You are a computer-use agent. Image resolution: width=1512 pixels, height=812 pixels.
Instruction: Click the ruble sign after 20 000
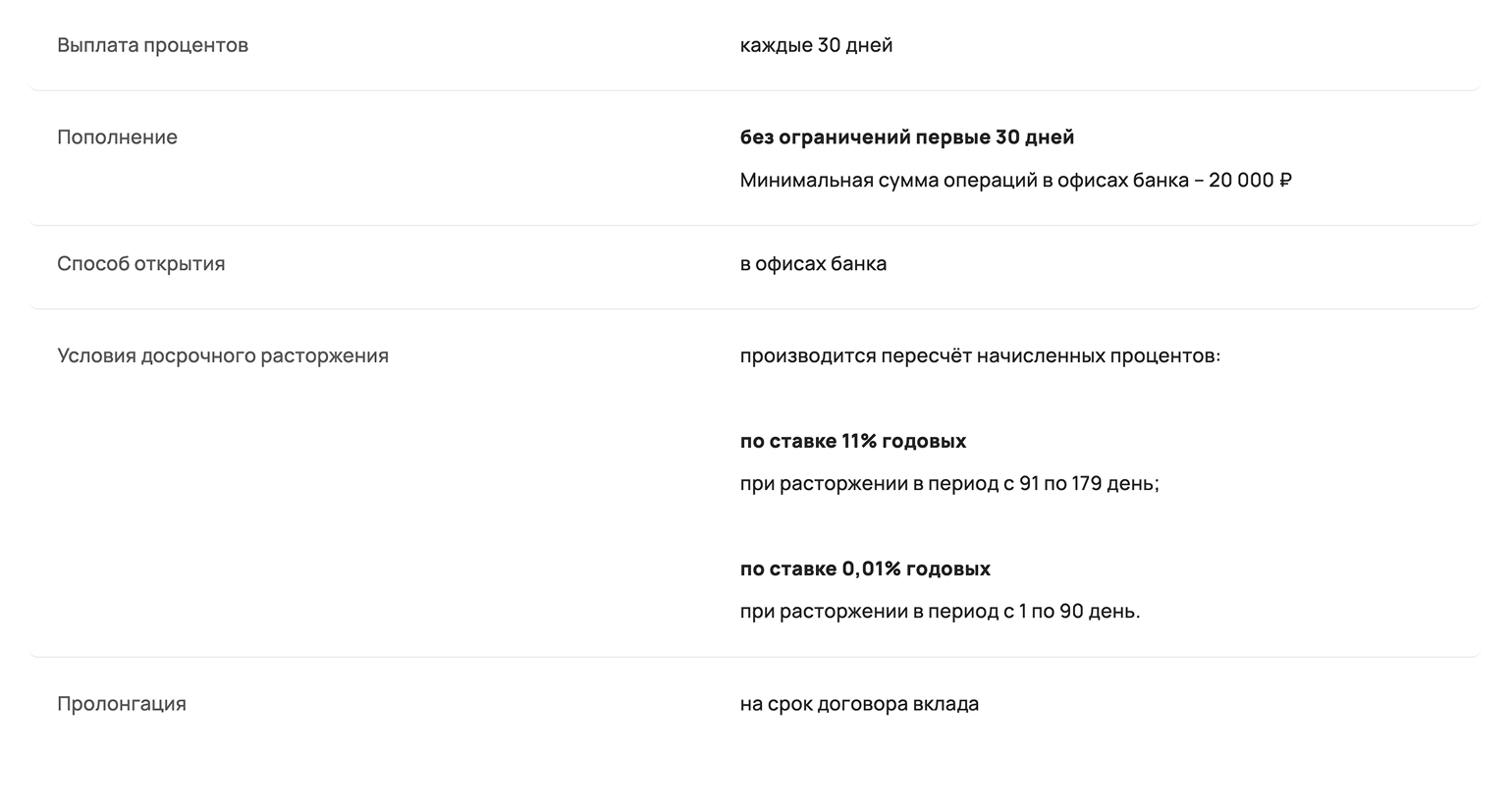[1285, 181]
